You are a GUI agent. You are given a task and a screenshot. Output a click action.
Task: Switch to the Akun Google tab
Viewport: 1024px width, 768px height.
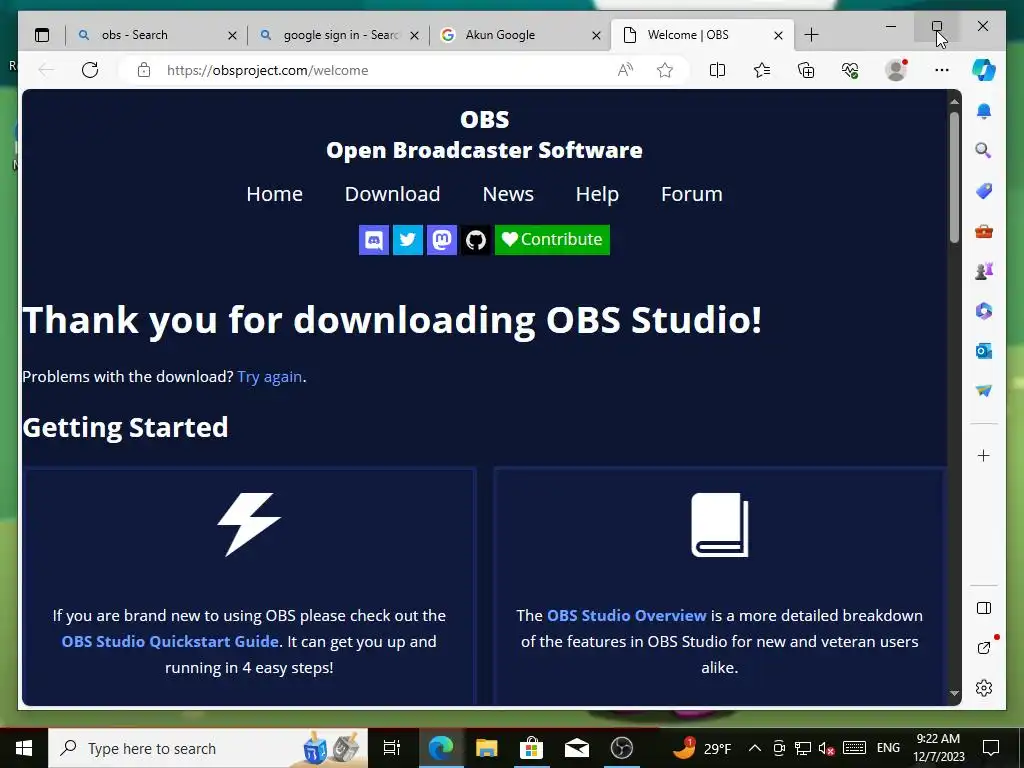(x=520, y=35)
